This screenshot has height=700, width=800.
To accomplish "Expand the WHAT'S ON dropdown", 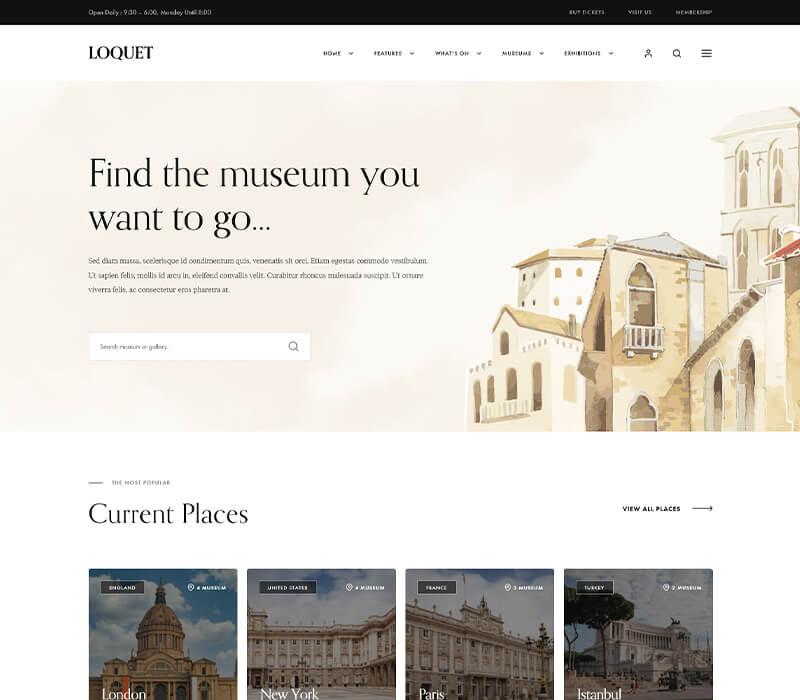I will [x=478, y=53].
